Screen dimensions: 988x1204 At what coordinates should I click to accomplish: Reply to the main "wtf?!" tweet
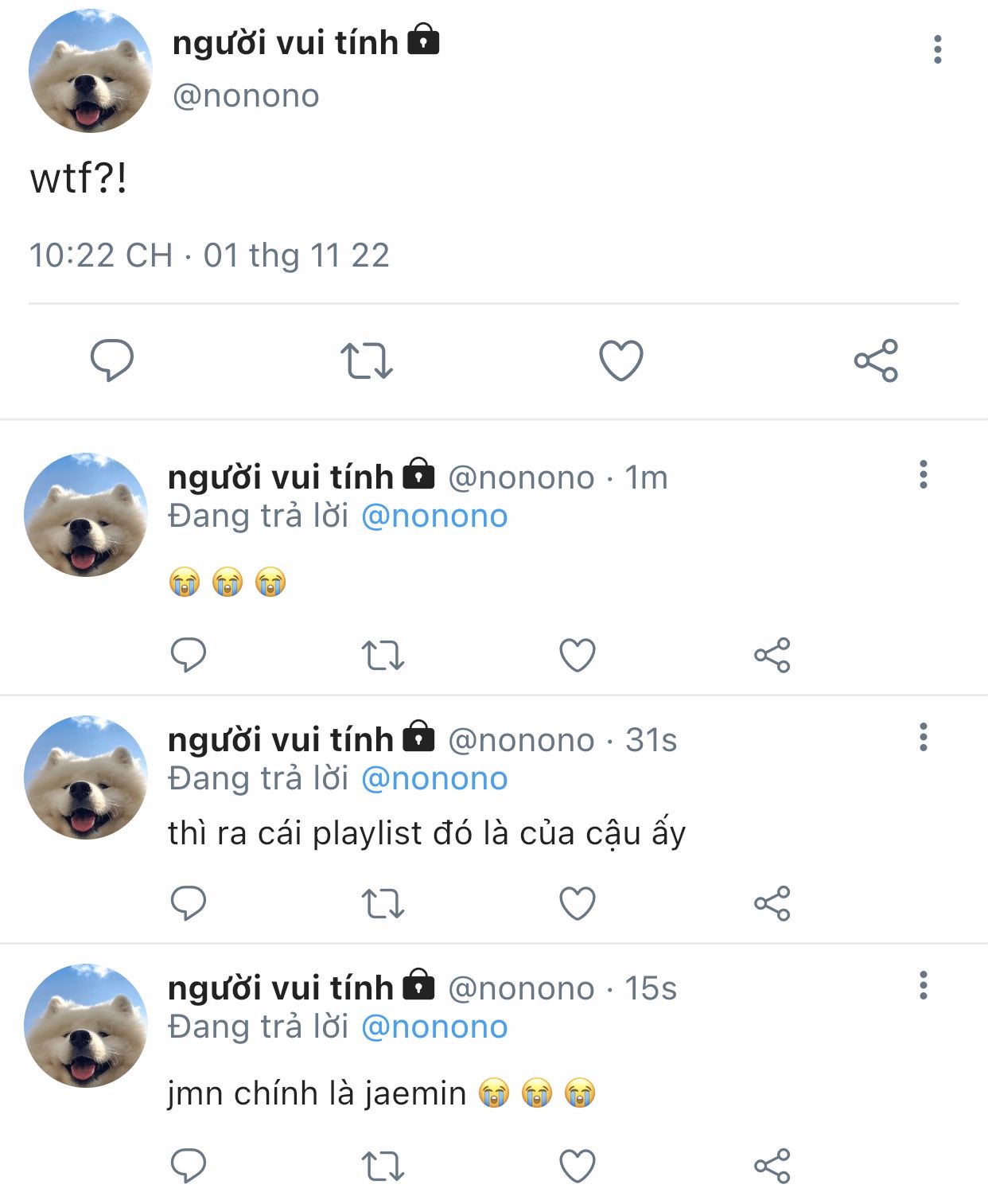click(x=111, y=360)
